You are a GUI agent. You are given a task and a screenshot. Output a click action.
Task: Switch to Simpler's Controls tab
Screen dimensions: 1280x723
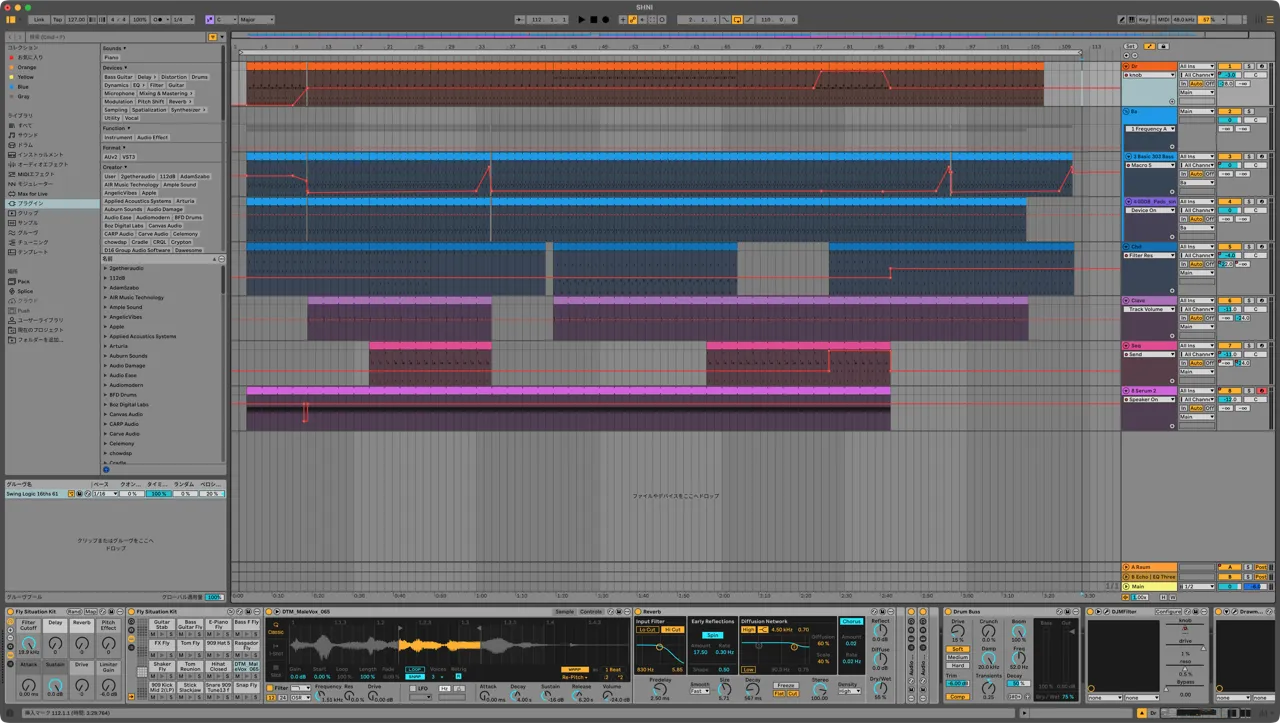[591, 611]
